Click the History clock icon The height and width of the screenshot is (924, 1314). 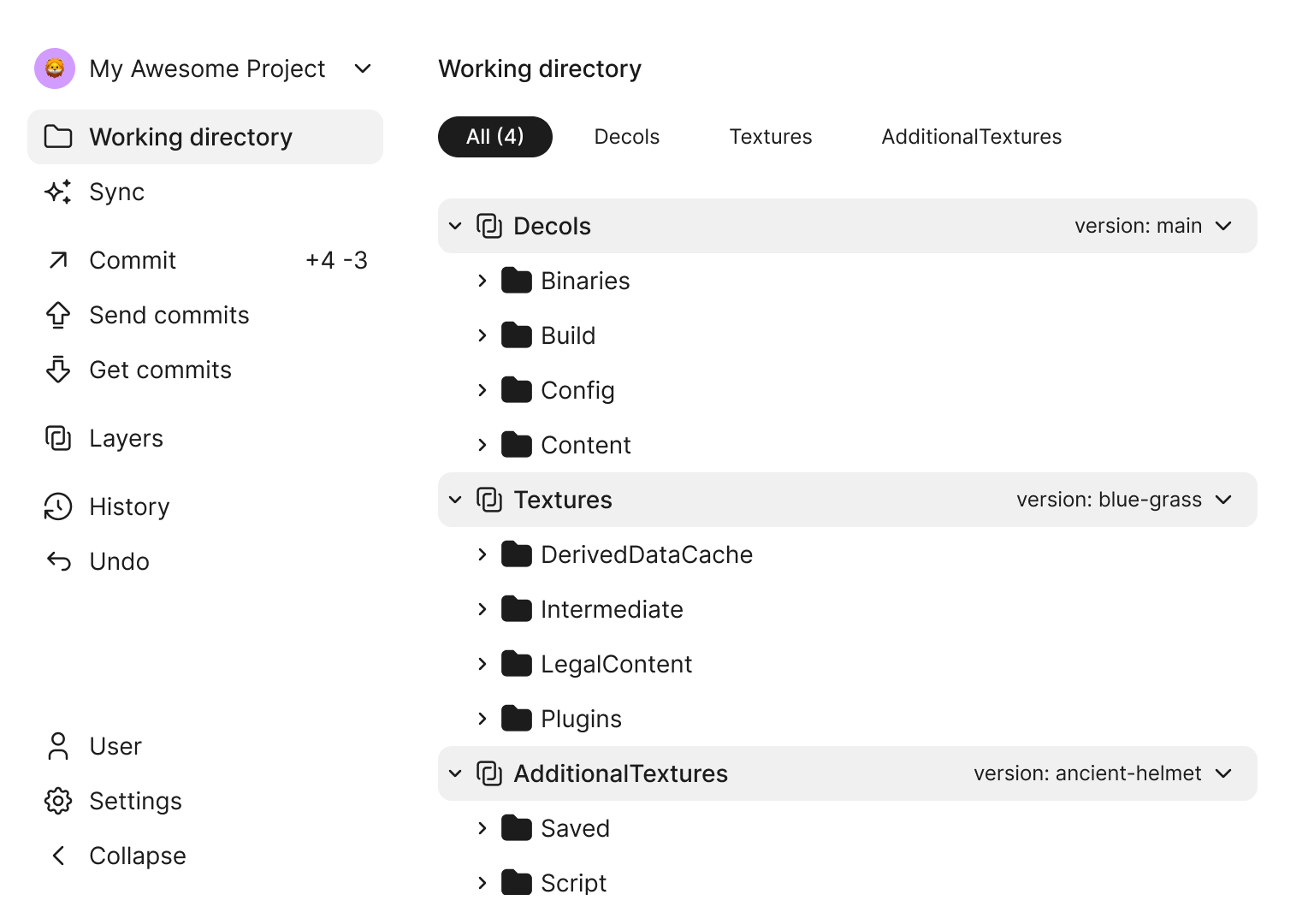coord(57,506)
